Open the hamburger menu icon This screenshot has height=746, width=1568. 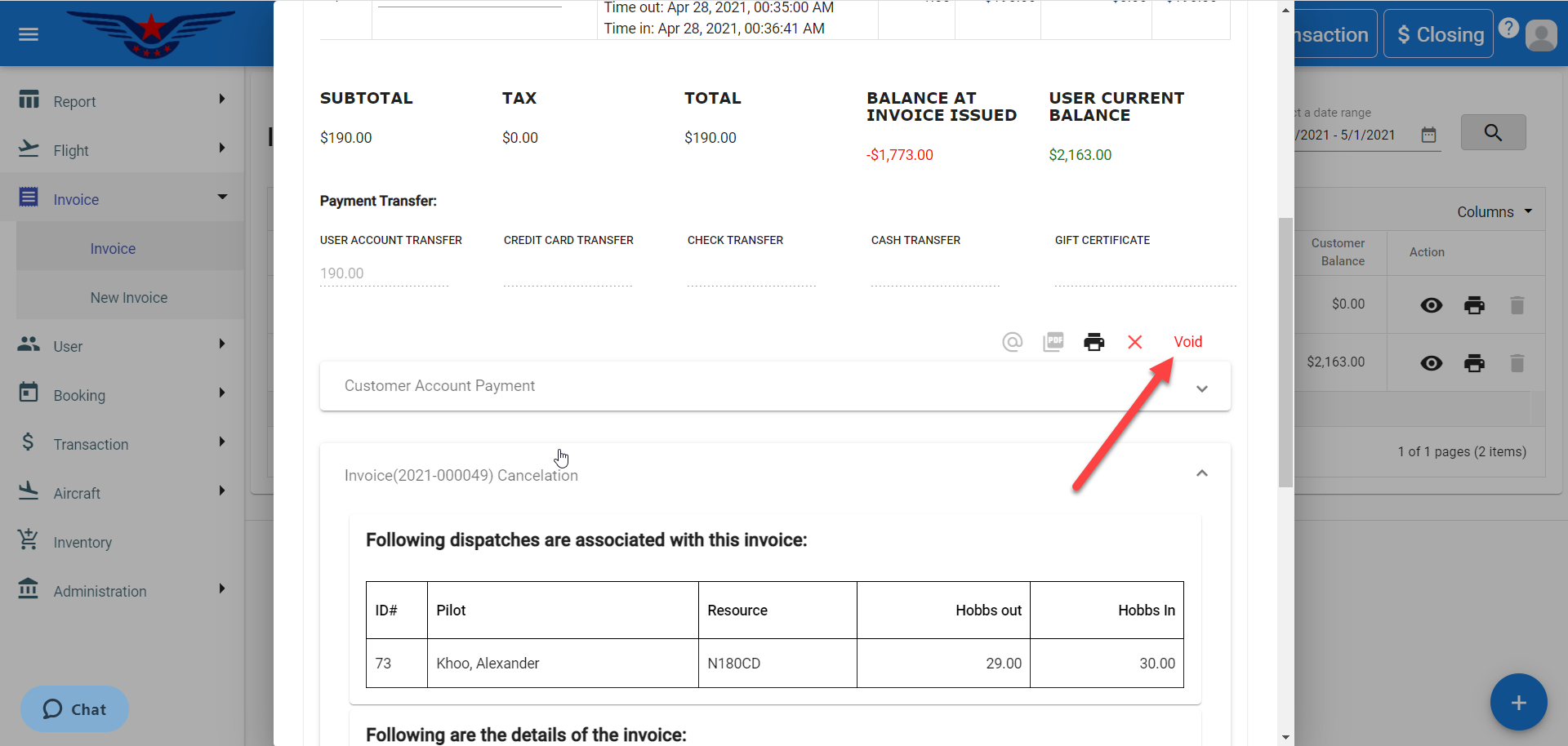click(x=29, y=34)
